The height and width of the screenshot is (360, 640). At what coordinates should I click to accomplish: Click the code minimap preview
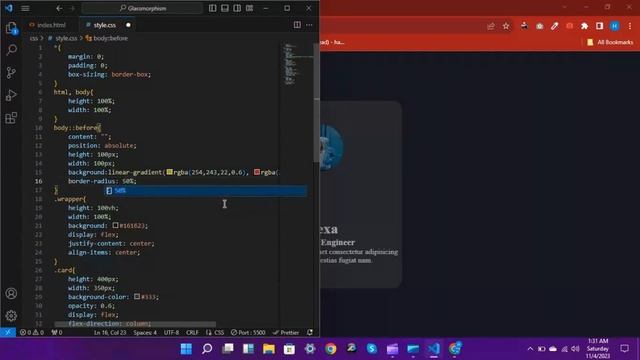pos(296,63)
